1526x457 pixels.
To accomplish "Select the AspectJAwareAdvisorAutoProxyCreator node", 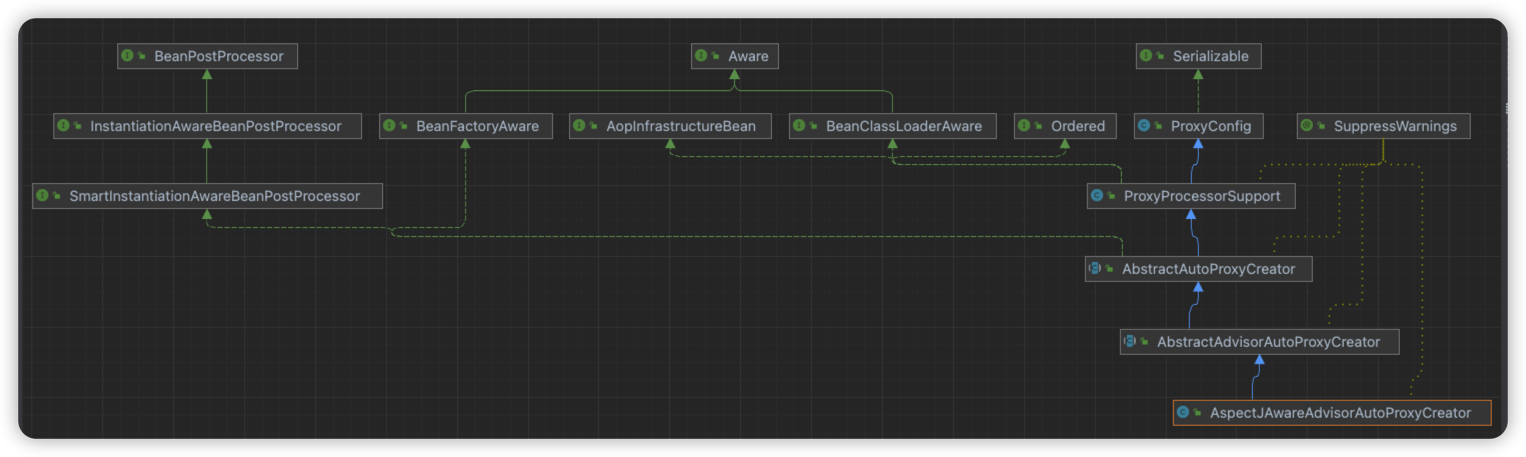I will [x=1332, y=412].
